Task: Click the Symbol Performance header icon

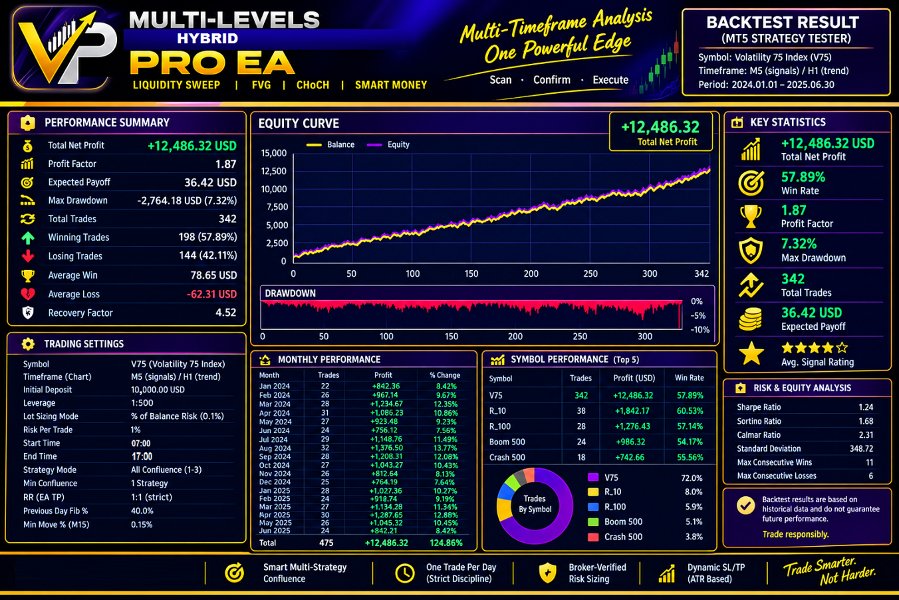Action: (x=497, y=360)
